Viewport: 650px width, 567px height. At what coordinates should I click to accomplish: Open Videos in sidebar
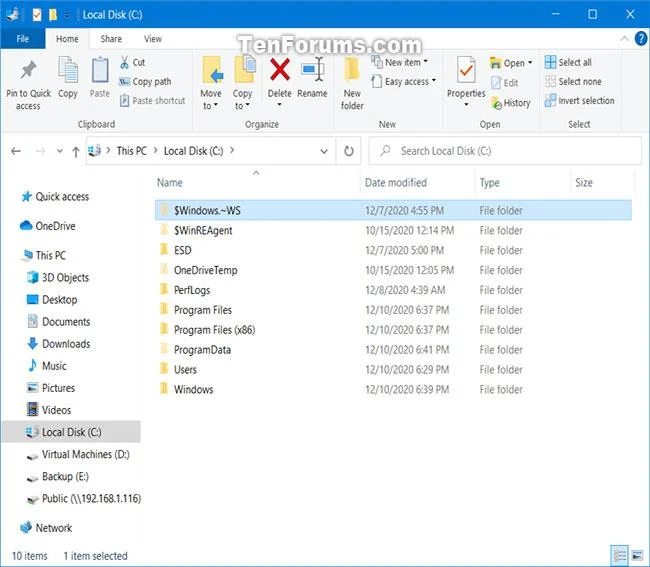[49, 410]
